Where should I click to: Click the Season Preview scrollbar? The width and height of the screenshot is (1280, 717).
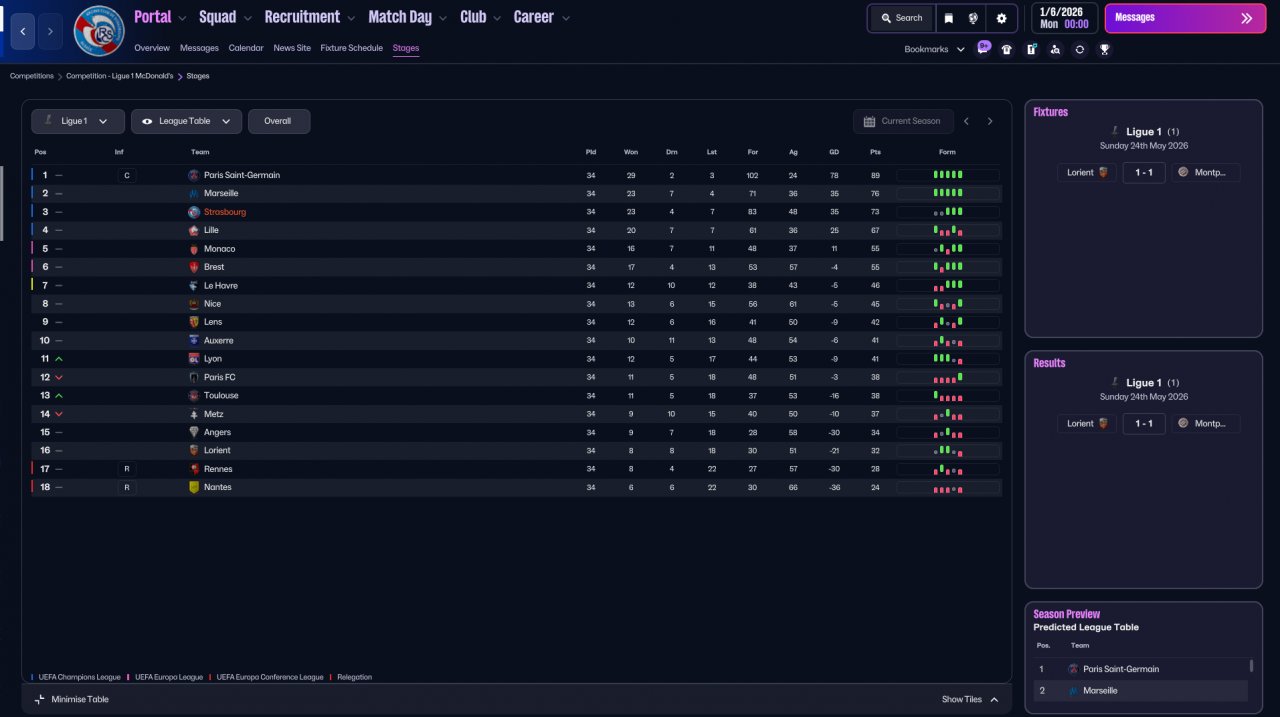click(x=1252, y=665)
